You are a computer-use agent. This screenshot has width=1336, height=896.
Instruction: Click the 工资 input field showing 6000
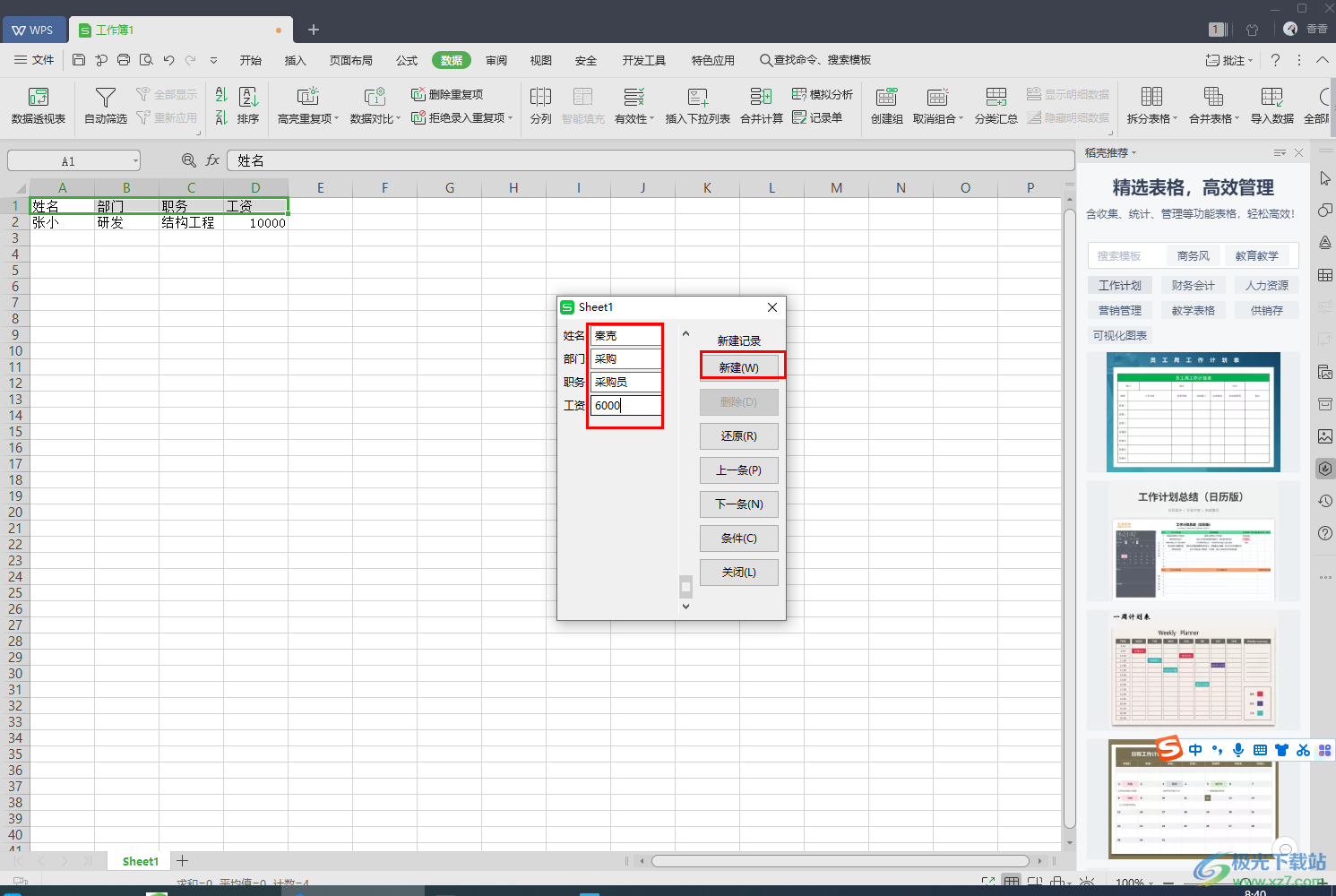click(x=625, y=405)
